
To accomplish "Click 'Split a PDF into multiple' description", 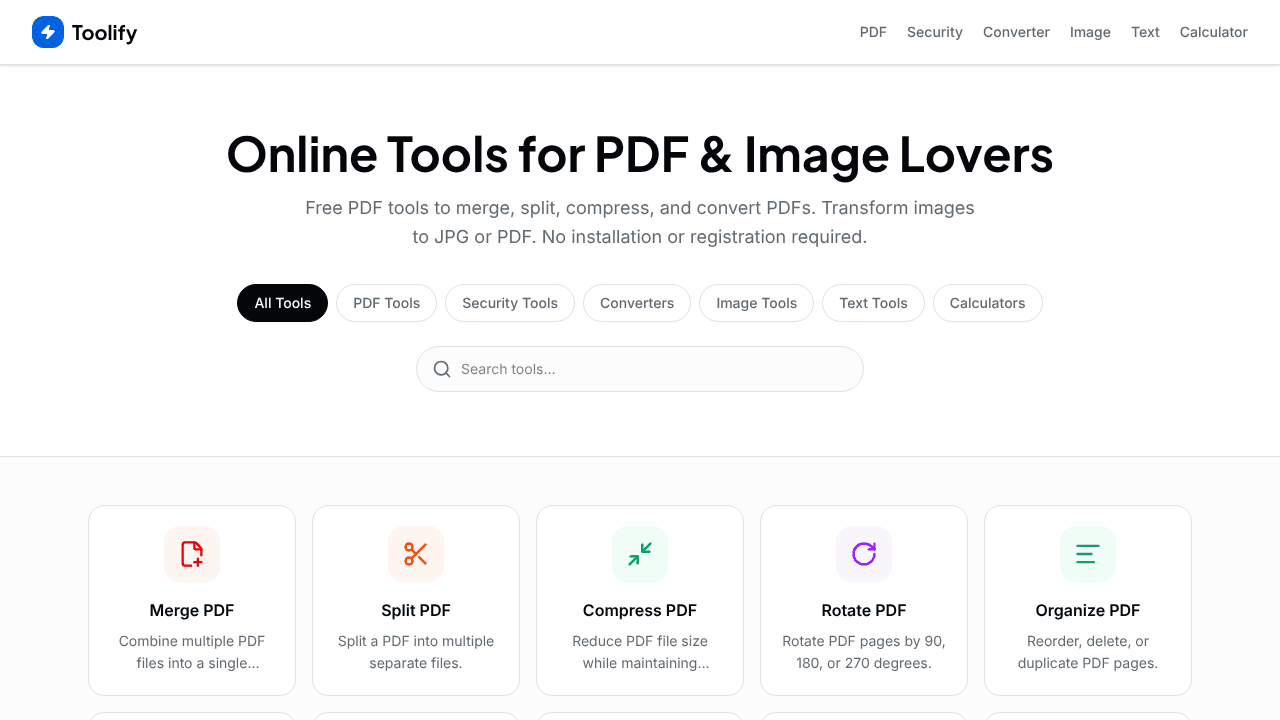I will coord(416,652).
